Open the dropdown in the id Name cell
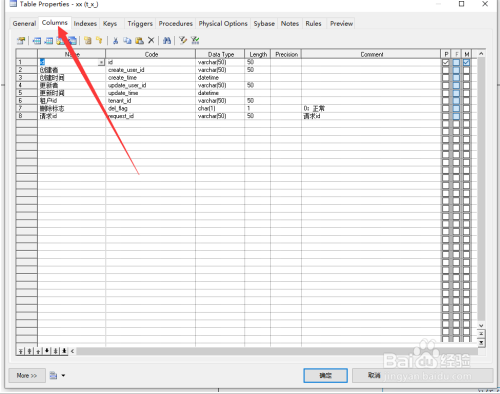The width and height of the screenshot is (500, 394). click(x=101, y=62)
